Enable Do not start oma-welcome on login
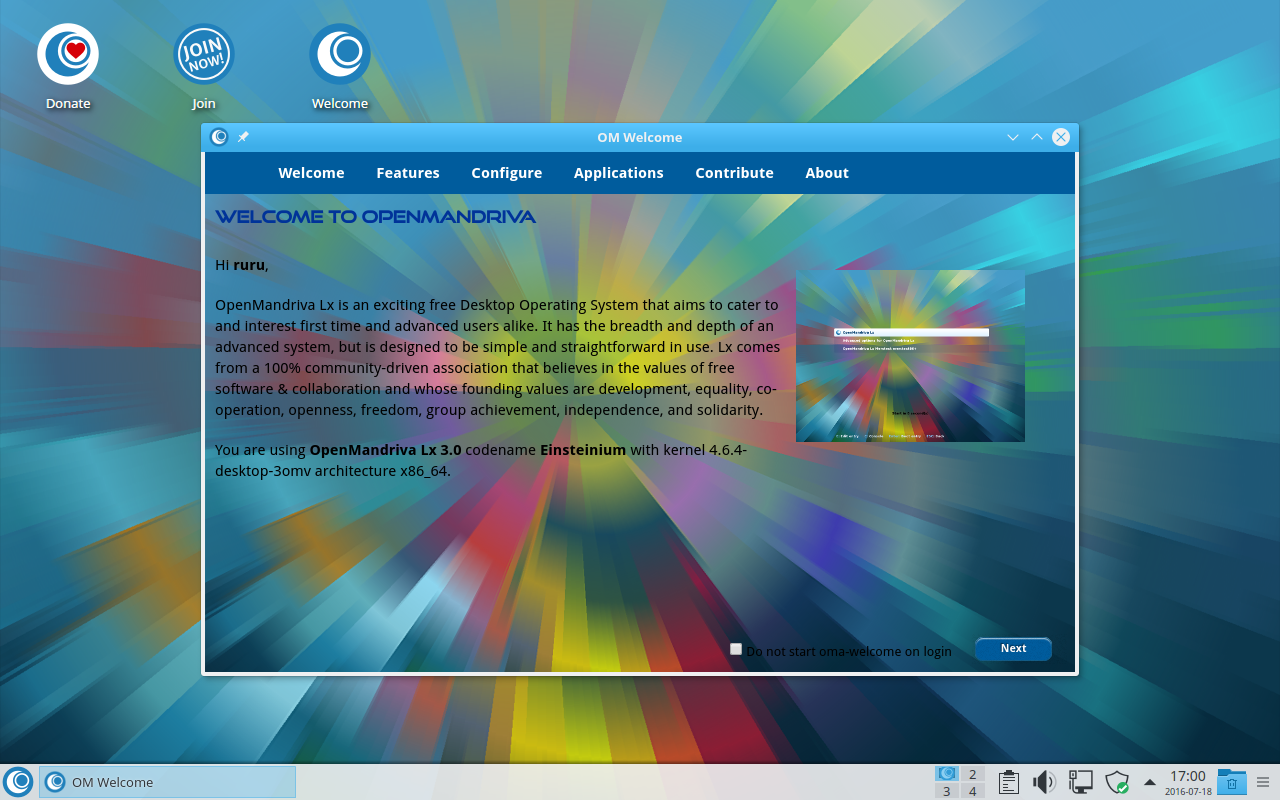 [736, 649]
